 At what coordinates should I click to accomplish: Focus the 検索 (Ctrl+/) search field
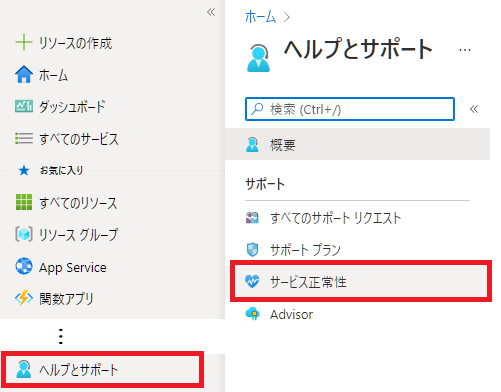tap(350, 109)
